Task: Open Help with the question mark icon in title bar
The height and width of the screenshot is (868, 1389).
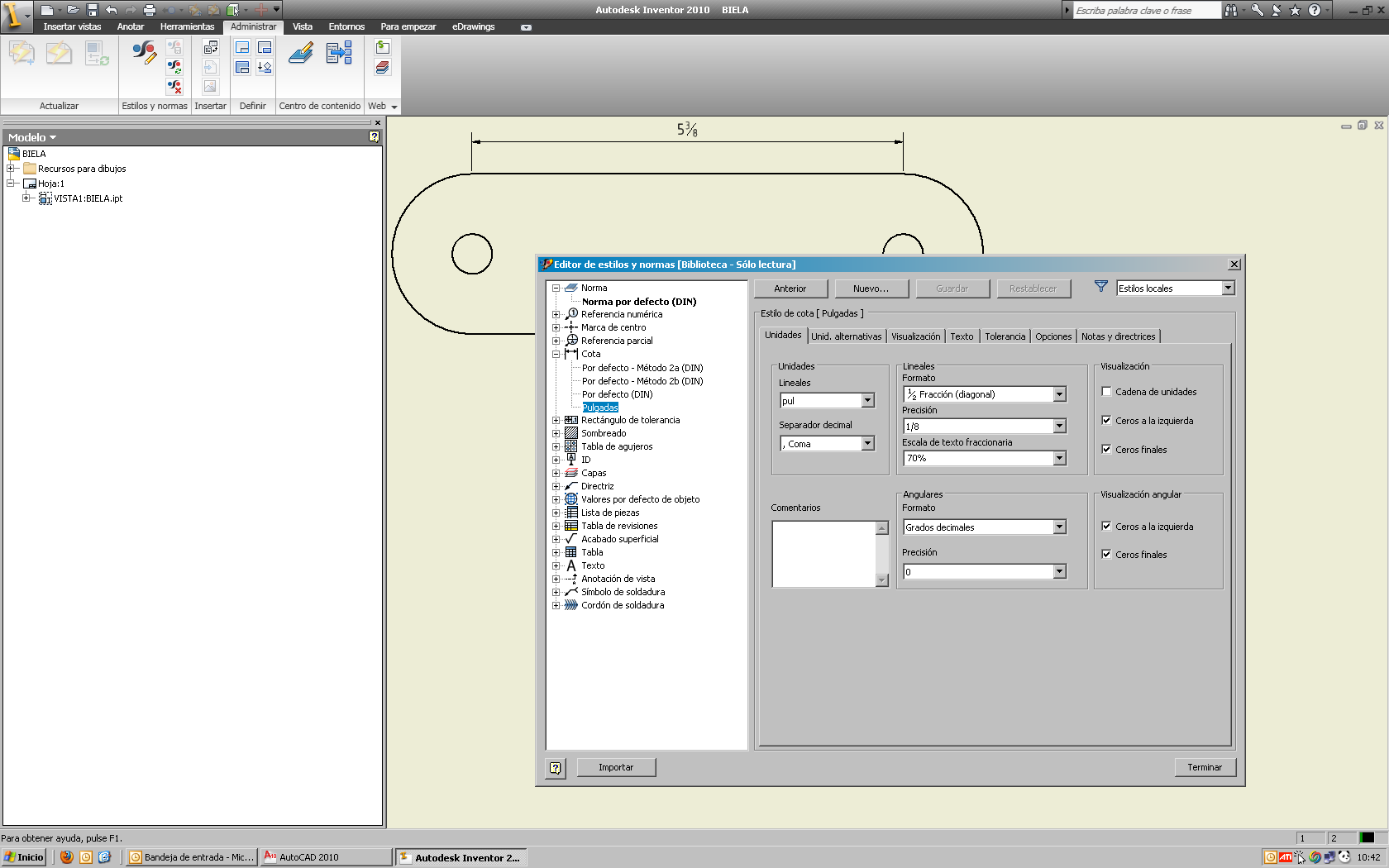Action: point(1315,10)
